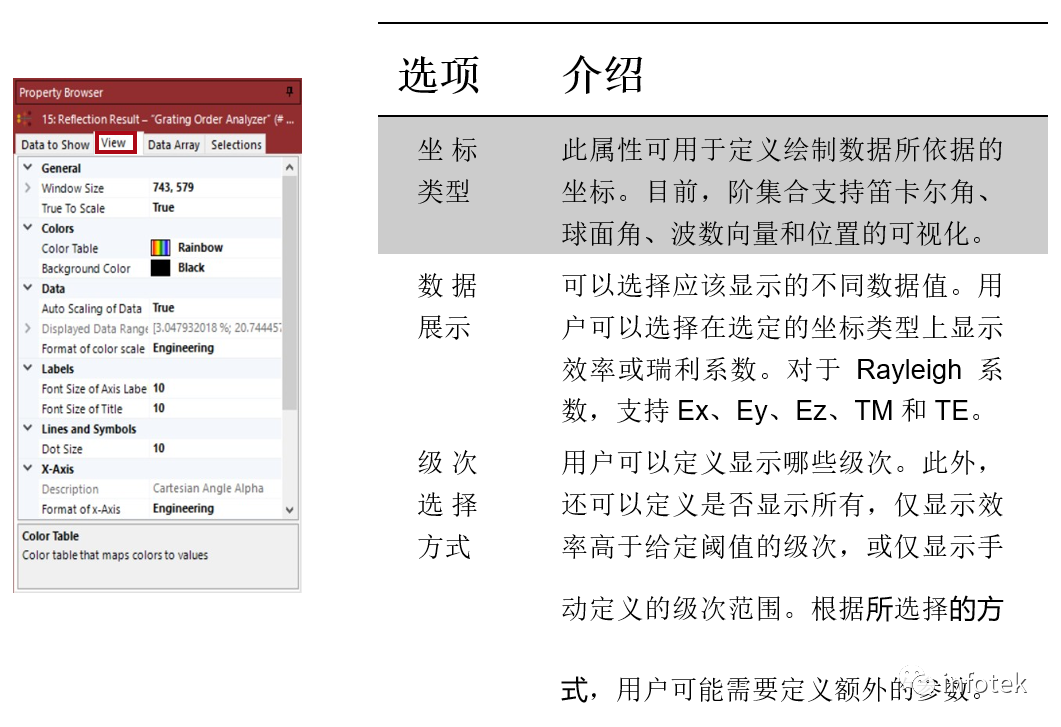Click the Rainbow color table swatch

pos(160,248)
